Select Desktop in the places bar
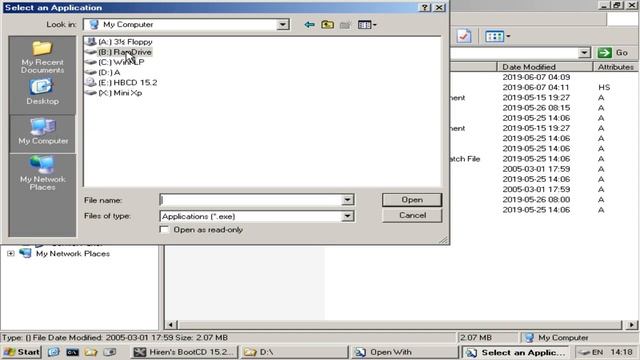Image resolution: width=640 pixels, height=360 pixels. tap(42, 92)
